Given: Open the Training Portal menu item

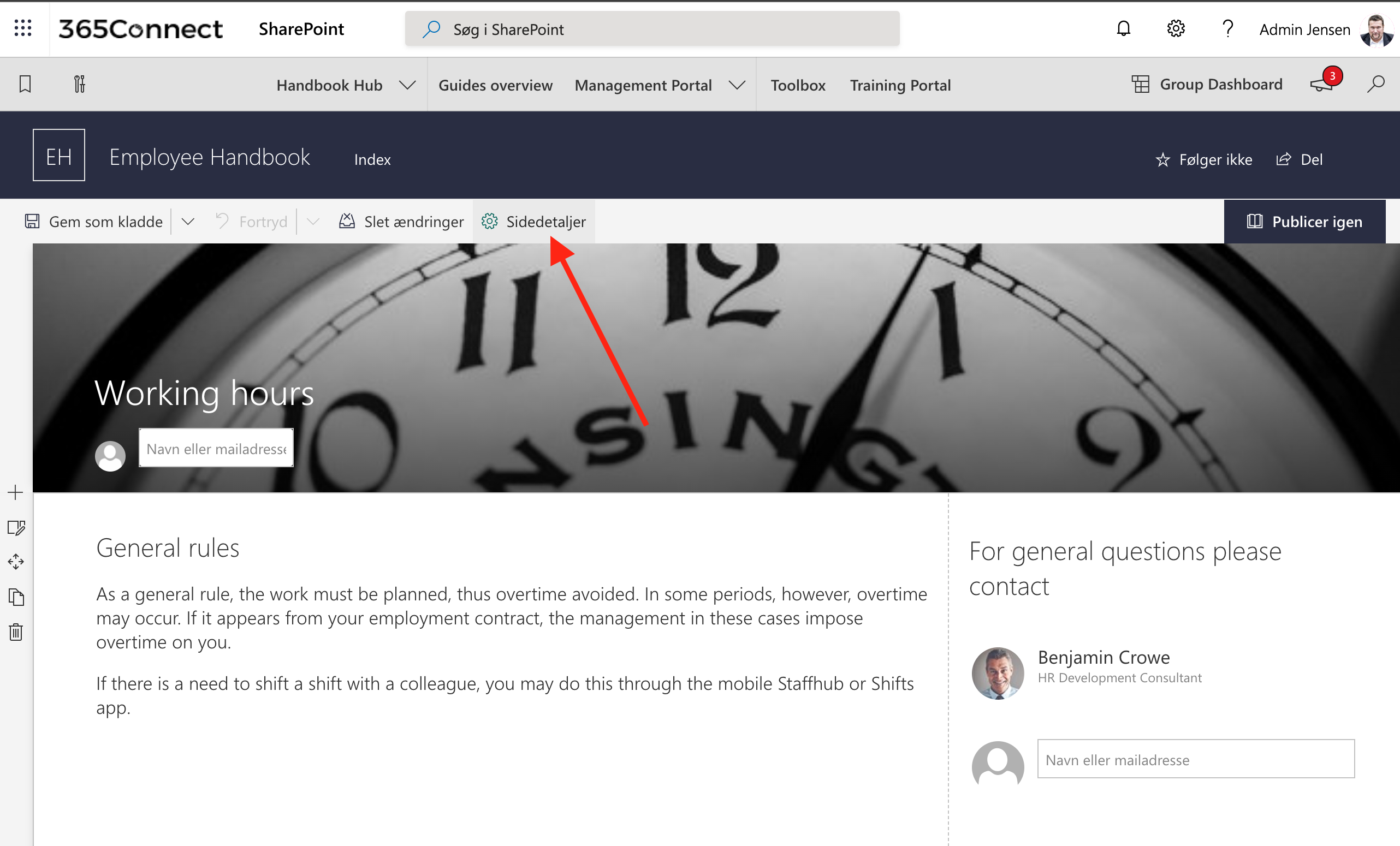Looking at the screenshot, I should [x=900, y=85].
